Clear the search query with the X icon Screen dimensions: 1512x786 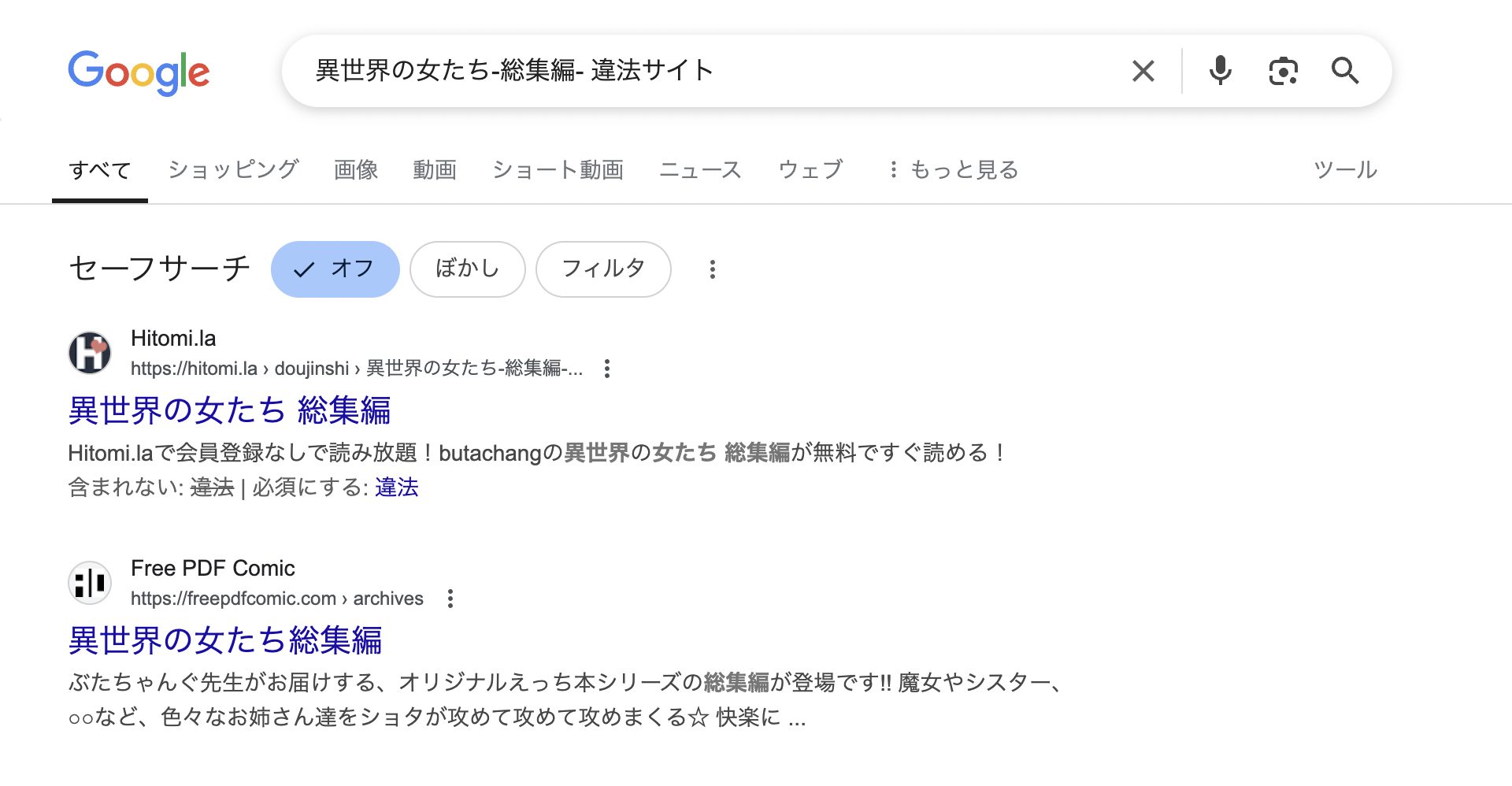click(1143, 71)
